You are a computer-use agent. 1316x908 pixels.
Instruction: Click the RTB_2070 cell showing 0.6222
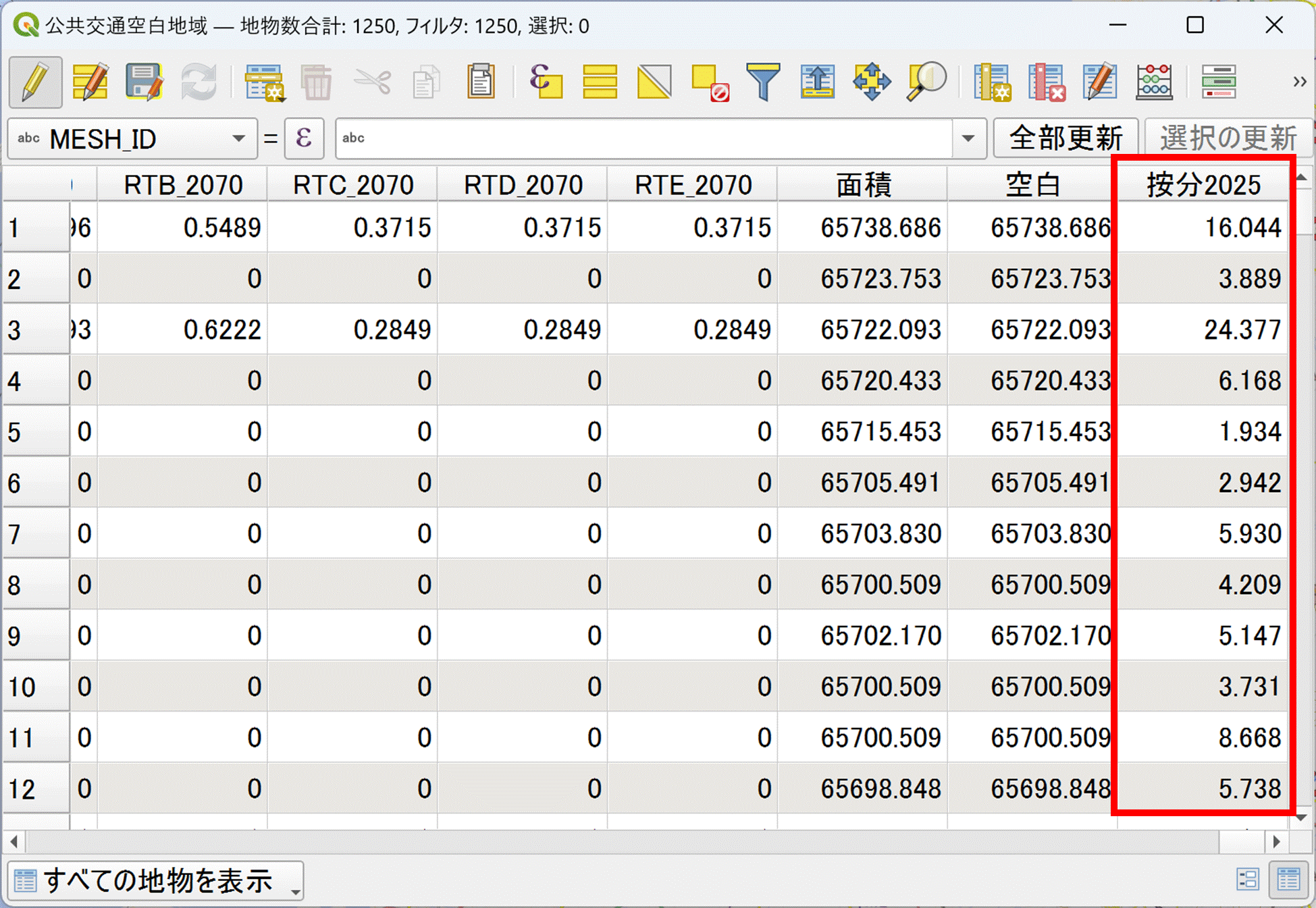click(x=182, y=329)
